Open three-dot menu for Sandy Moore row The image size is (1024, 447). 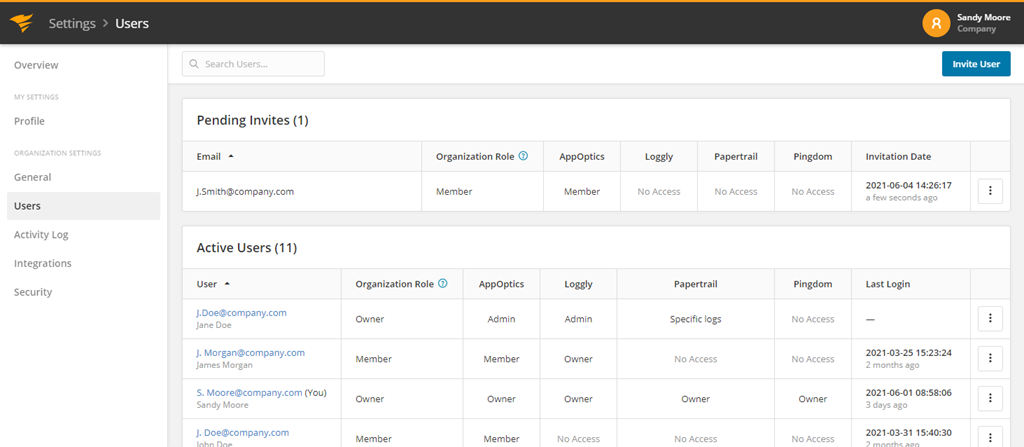[989, 399]
